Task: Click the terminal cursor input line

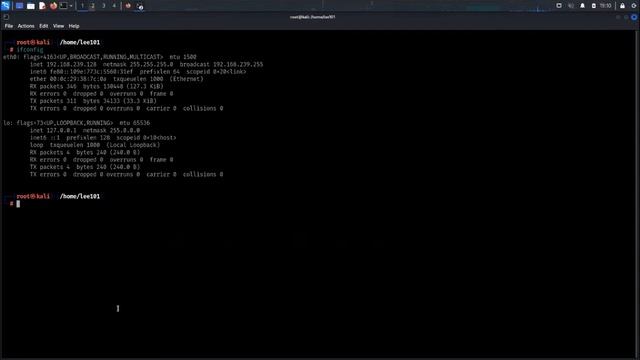Action: tap(18, 204)
